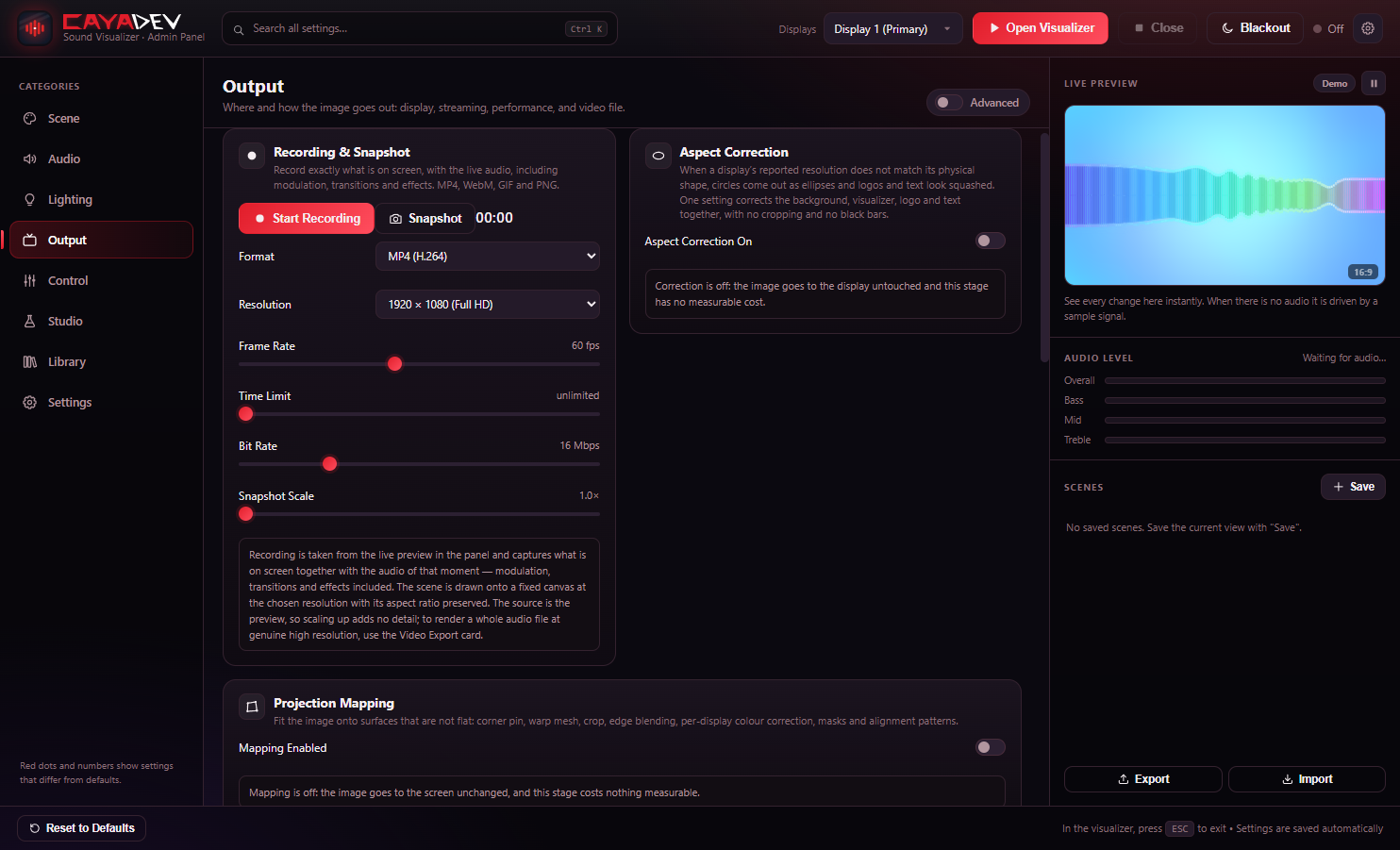Open the Resolution dropdown showing 1920 × 1080

(488, 305)
